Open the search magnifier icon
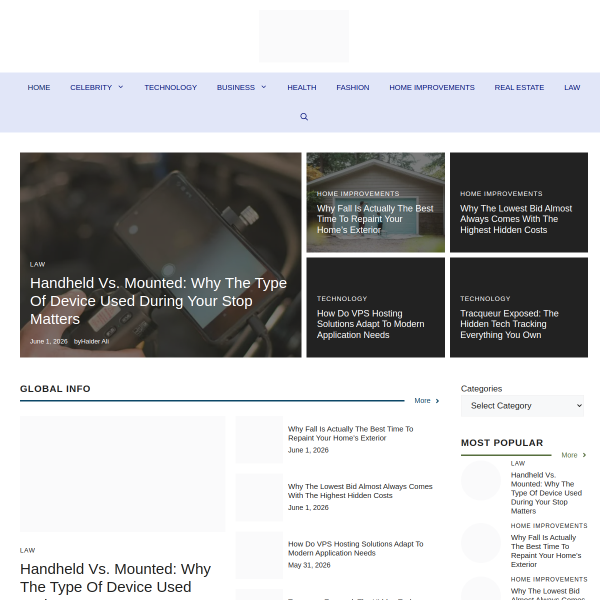600x600 pixels. 304,117
